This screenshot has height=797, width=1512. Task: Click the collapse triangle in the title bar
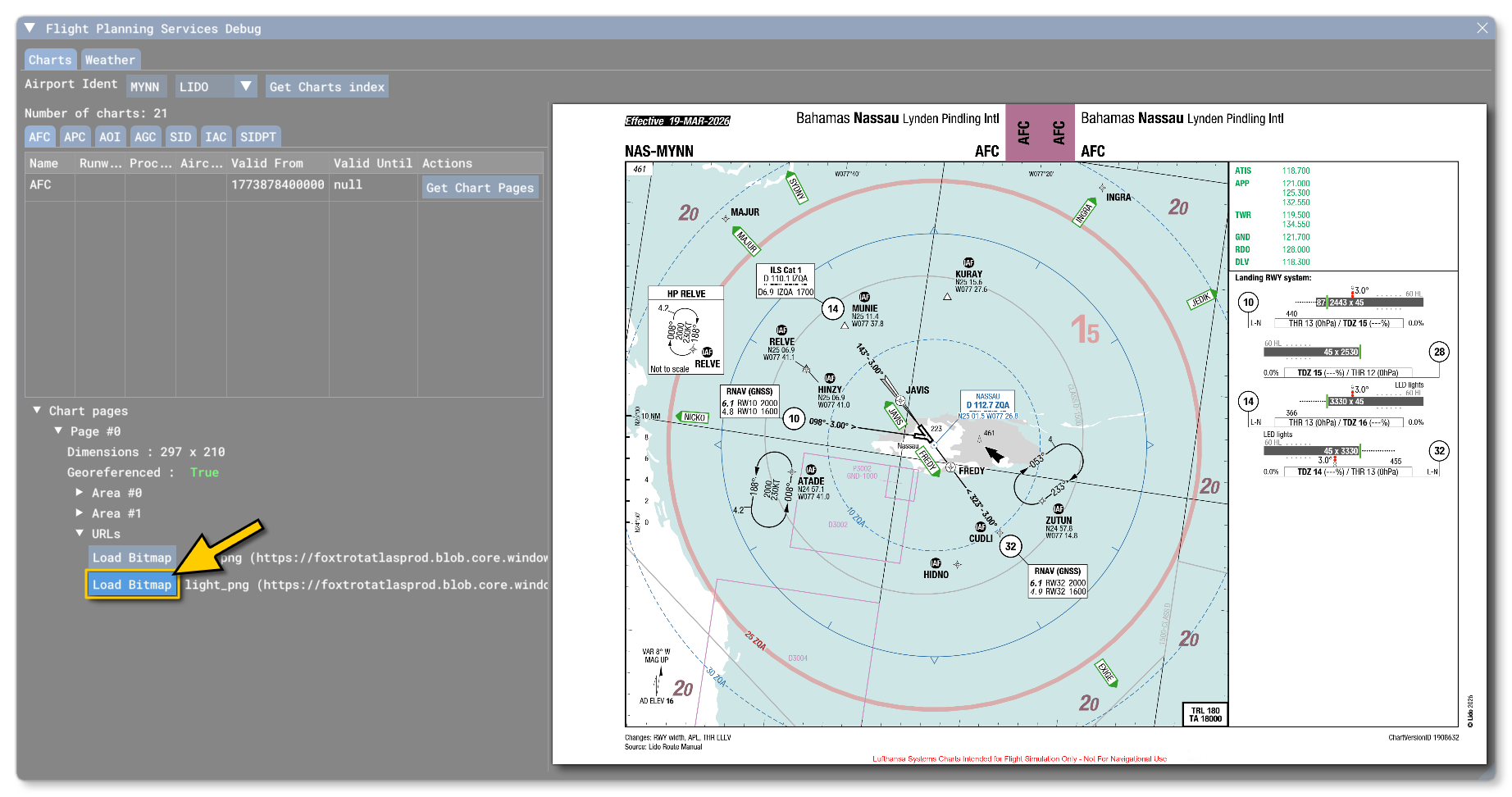(x=30, y=27)
